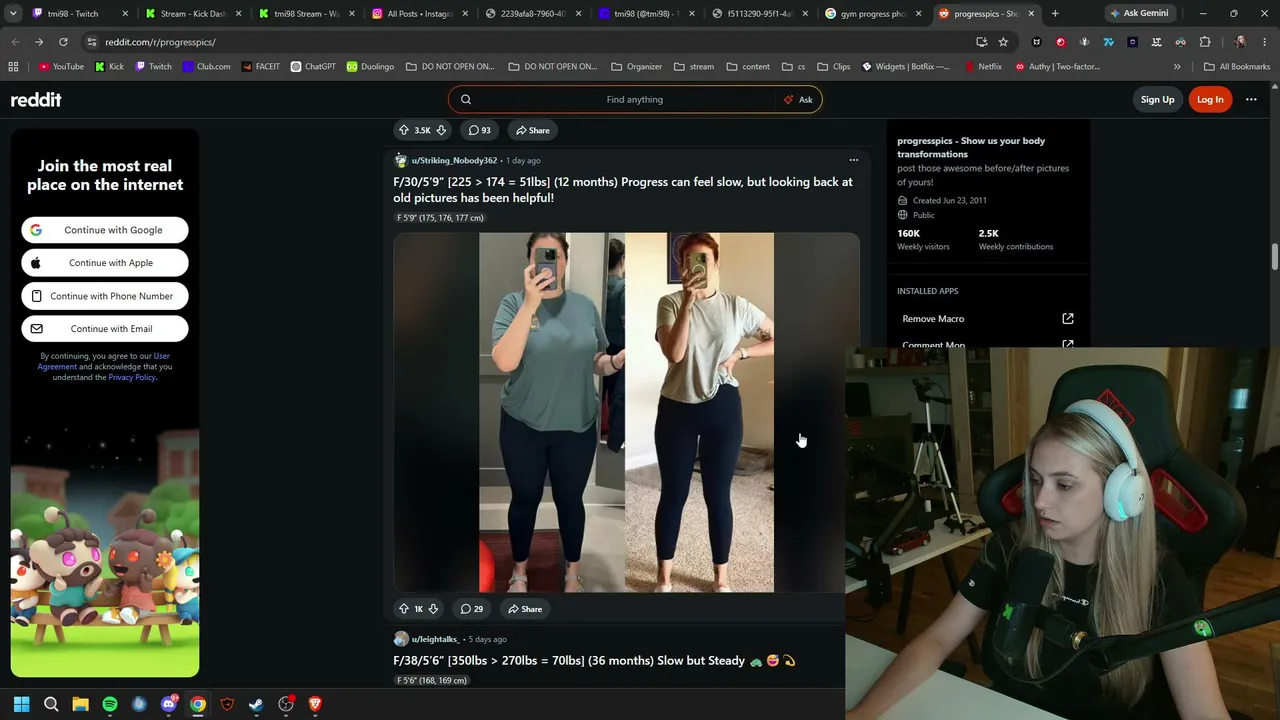Click Continue with Phone Number

tap(105, 296)
